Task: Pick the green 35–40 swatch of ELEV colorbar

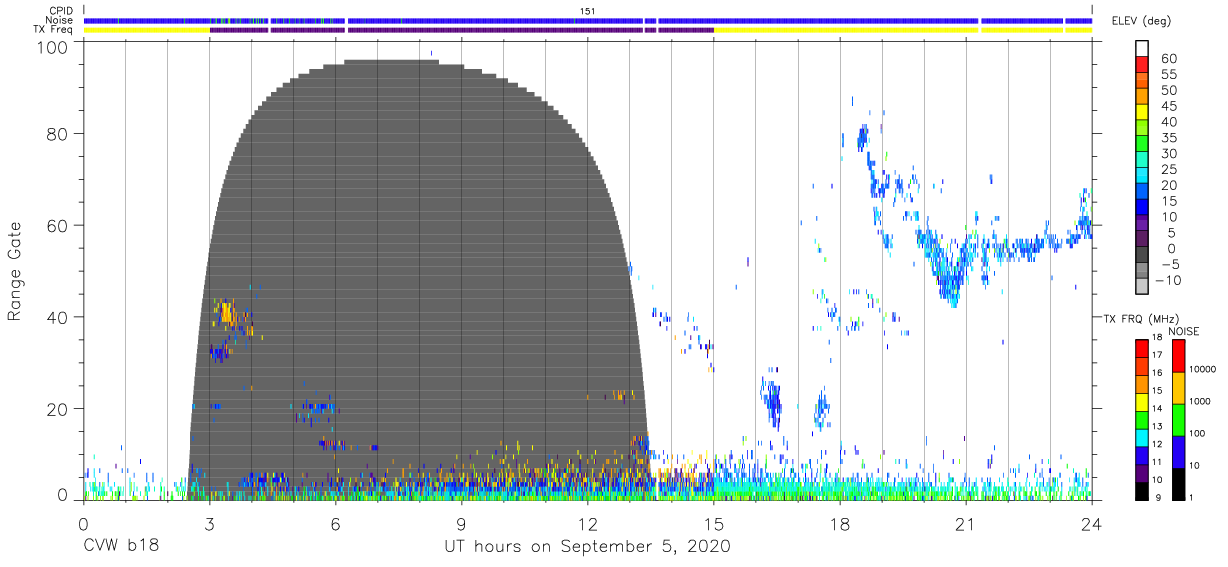Action: pos(1142,128)
